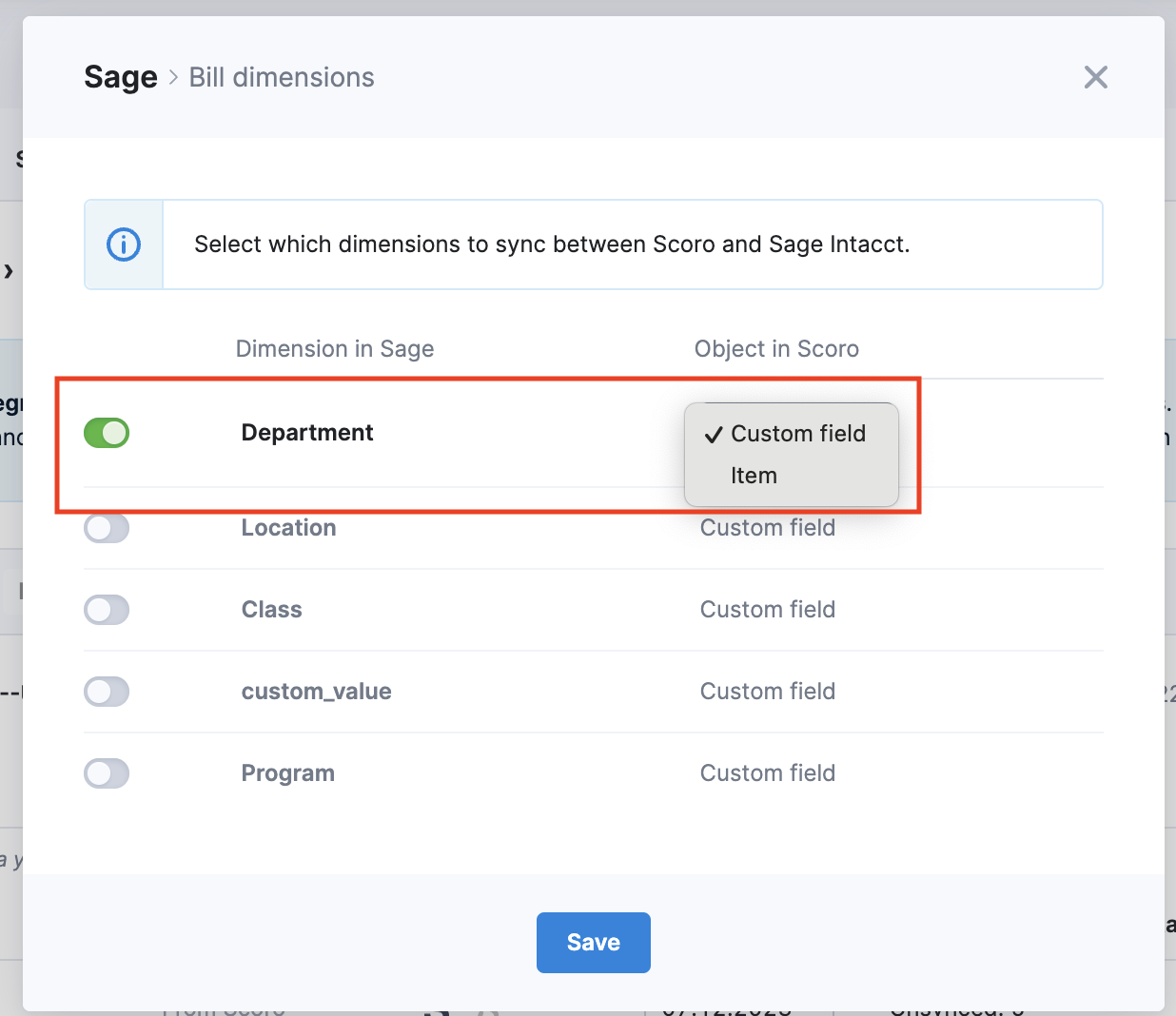This screenshot has height=1016, width=1176.
Task: Open the Location row Custom field dropdown
Action: tap(768, 528)
